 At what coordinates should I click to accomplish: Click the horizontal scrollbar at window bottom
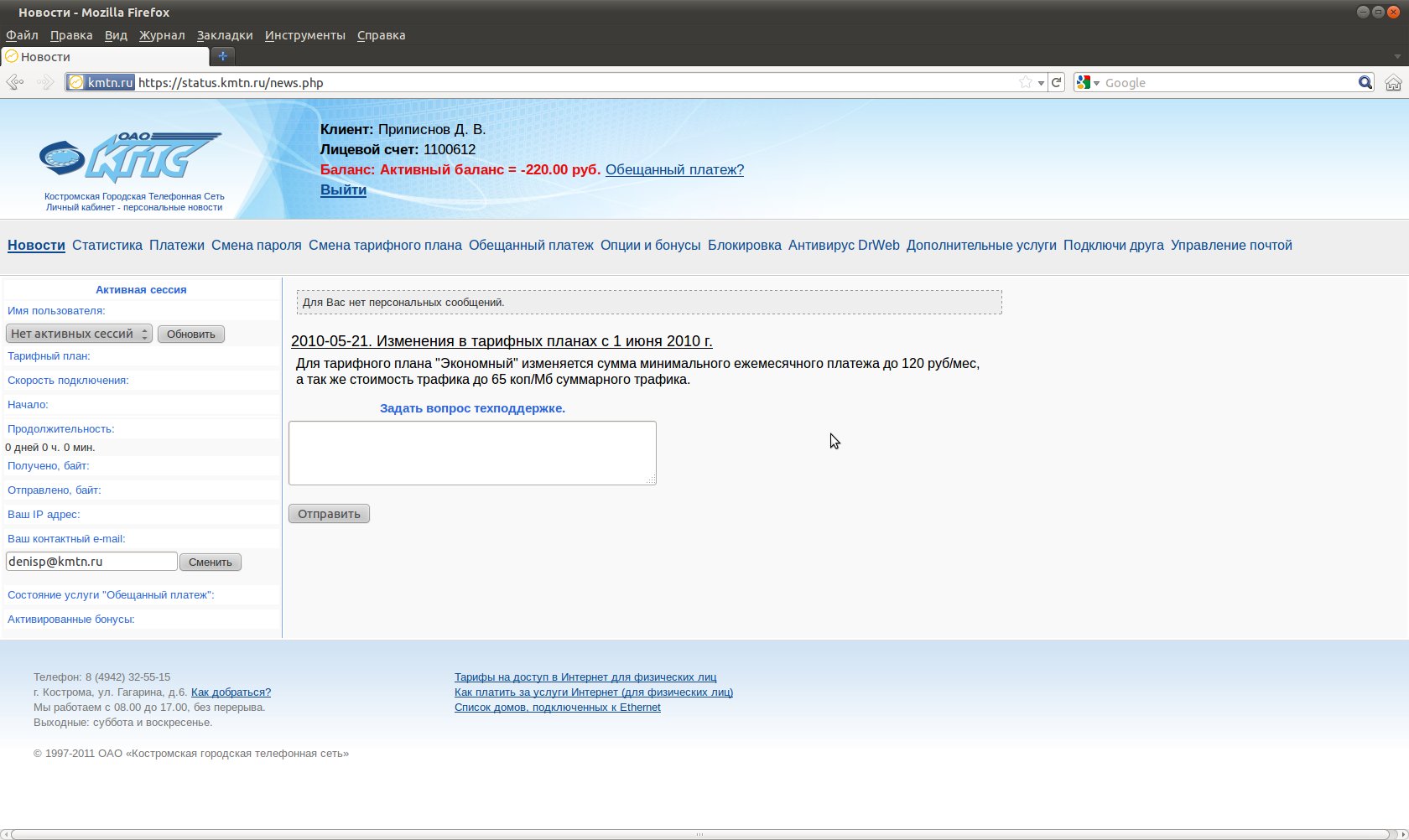click(x=700, y=834)
